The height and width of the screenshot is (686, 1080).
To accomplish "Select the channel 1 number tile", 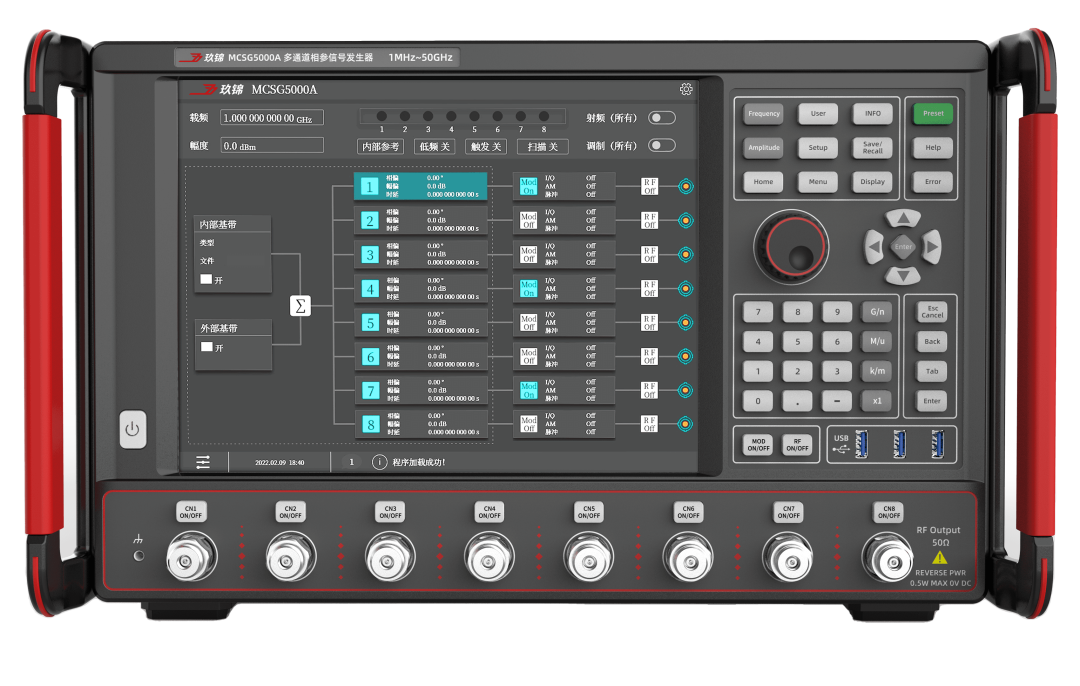I will [x=370, y=187].
